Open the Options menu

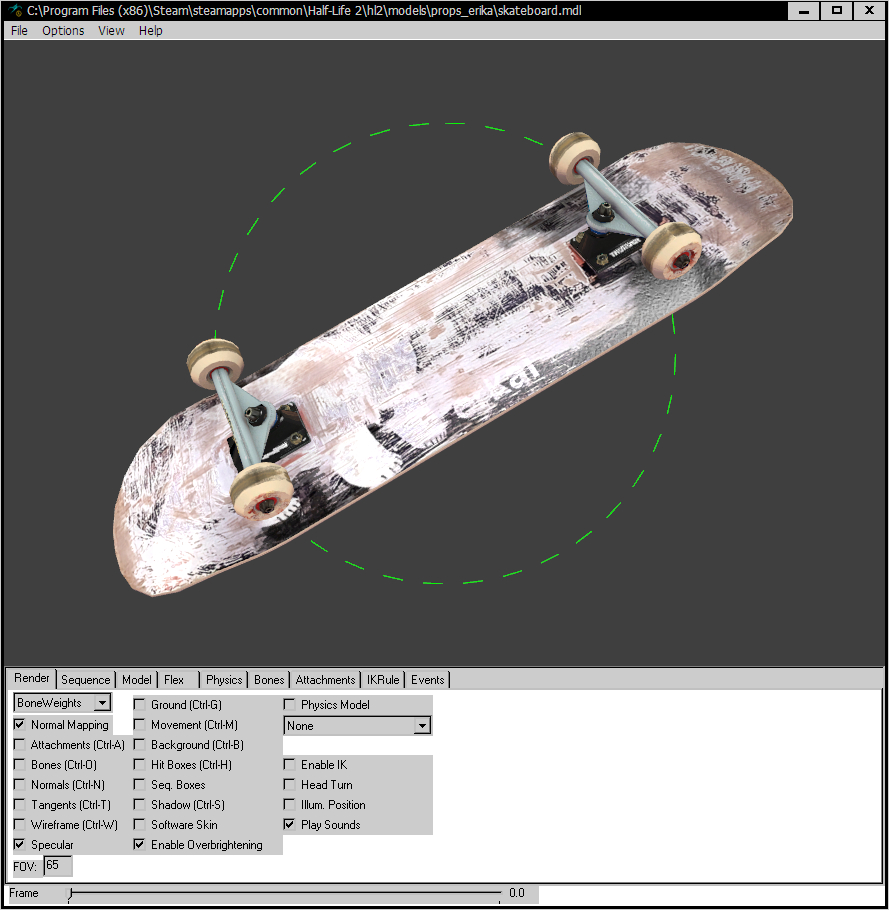(x=63, y=30)
